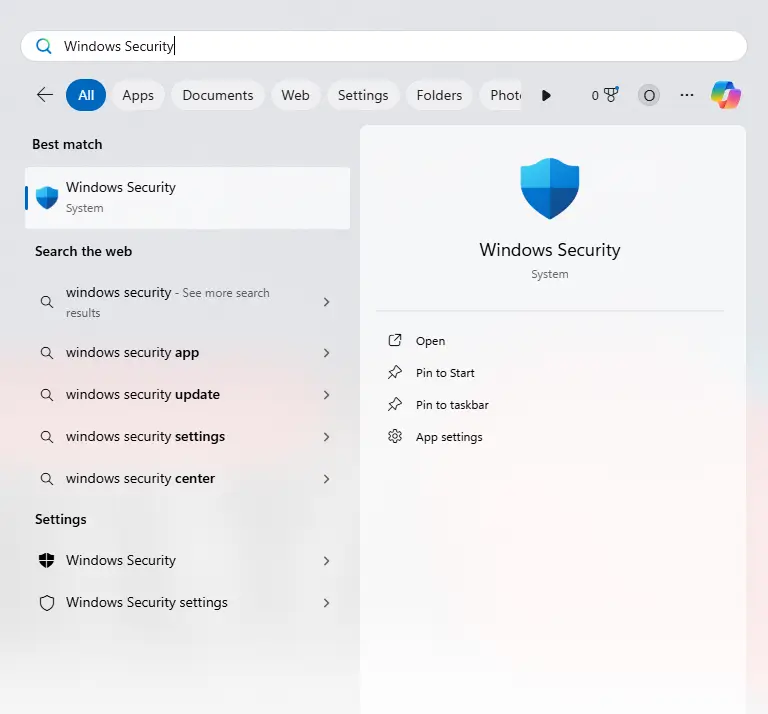The image size is (768, 714).
Task: Switch to the Documents filter tab
Action: (x=218, y=95)
